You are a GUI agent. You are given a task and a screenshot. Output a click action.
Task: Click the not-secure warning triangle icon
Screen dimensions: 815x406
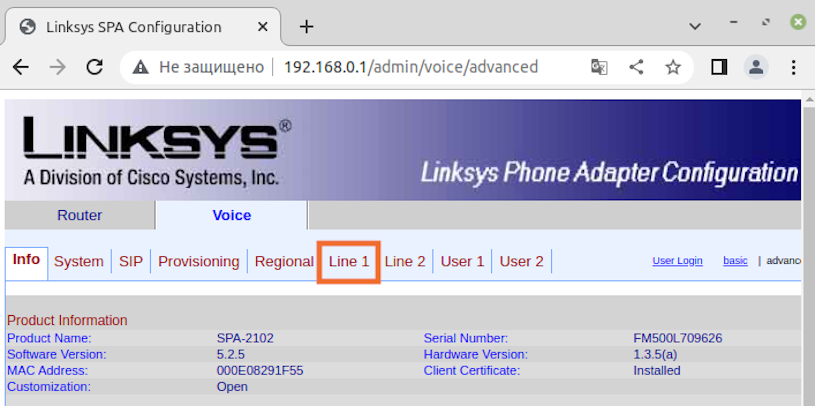pyautogui.click(x=141, y=67)
